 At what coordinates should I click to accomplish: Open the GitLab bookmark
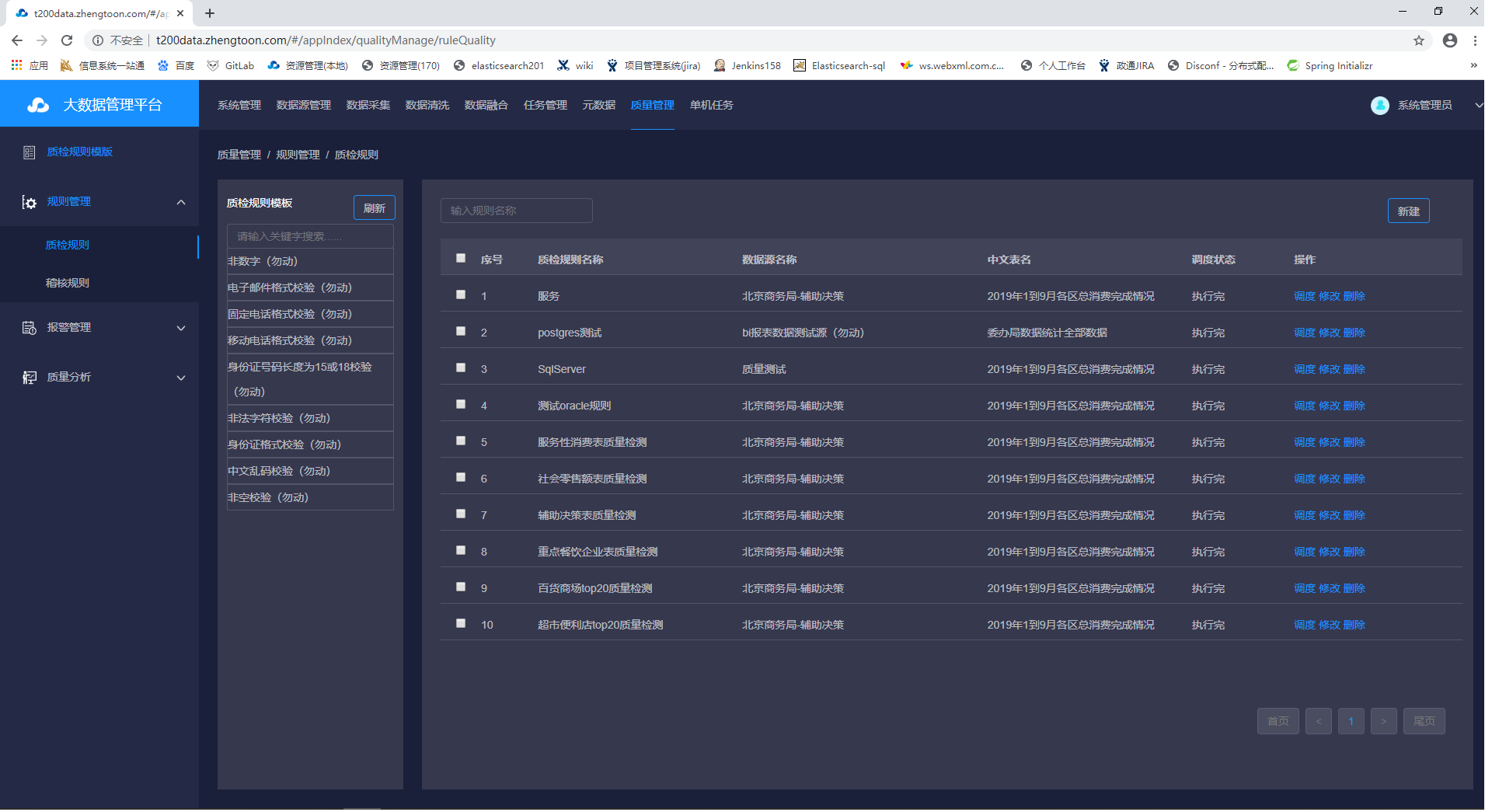coord(231,65)
